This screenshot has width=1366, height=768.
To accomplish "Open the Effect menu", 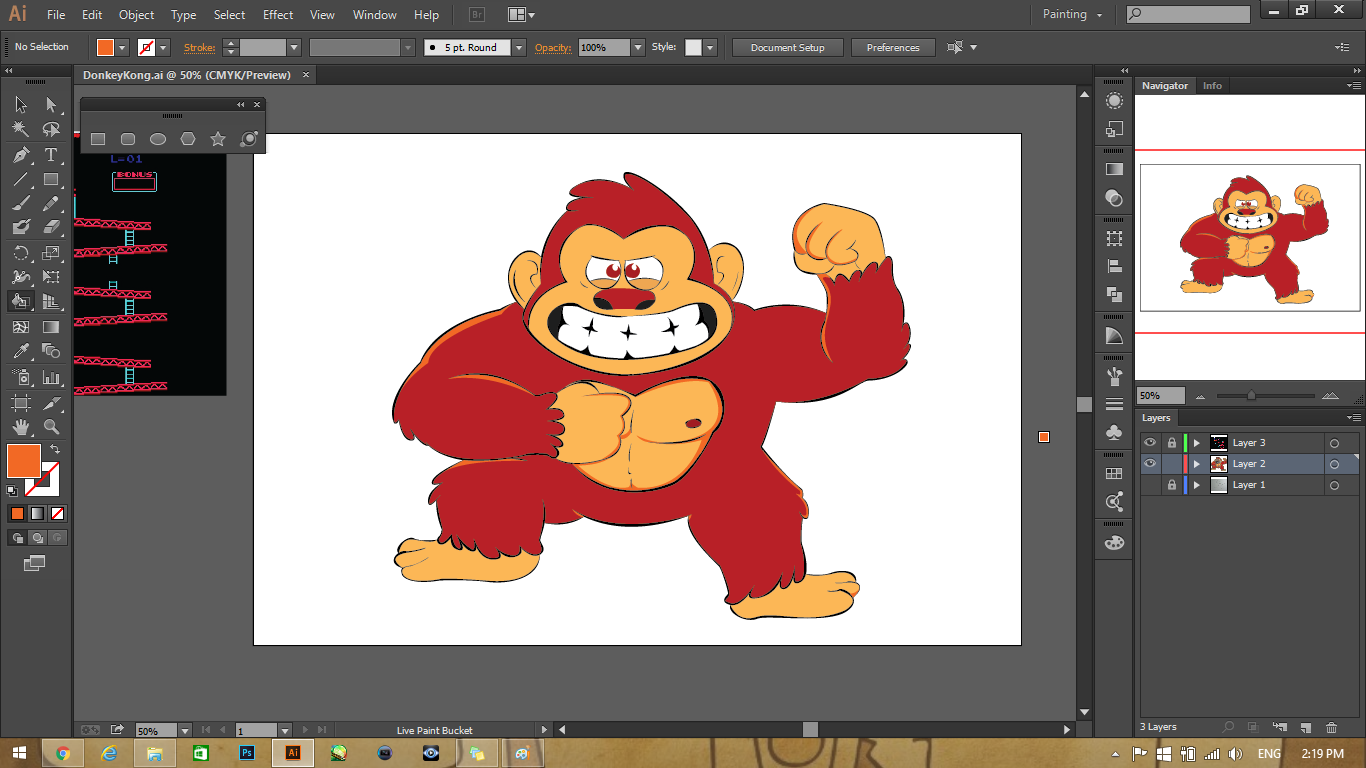I will point(278,15).
